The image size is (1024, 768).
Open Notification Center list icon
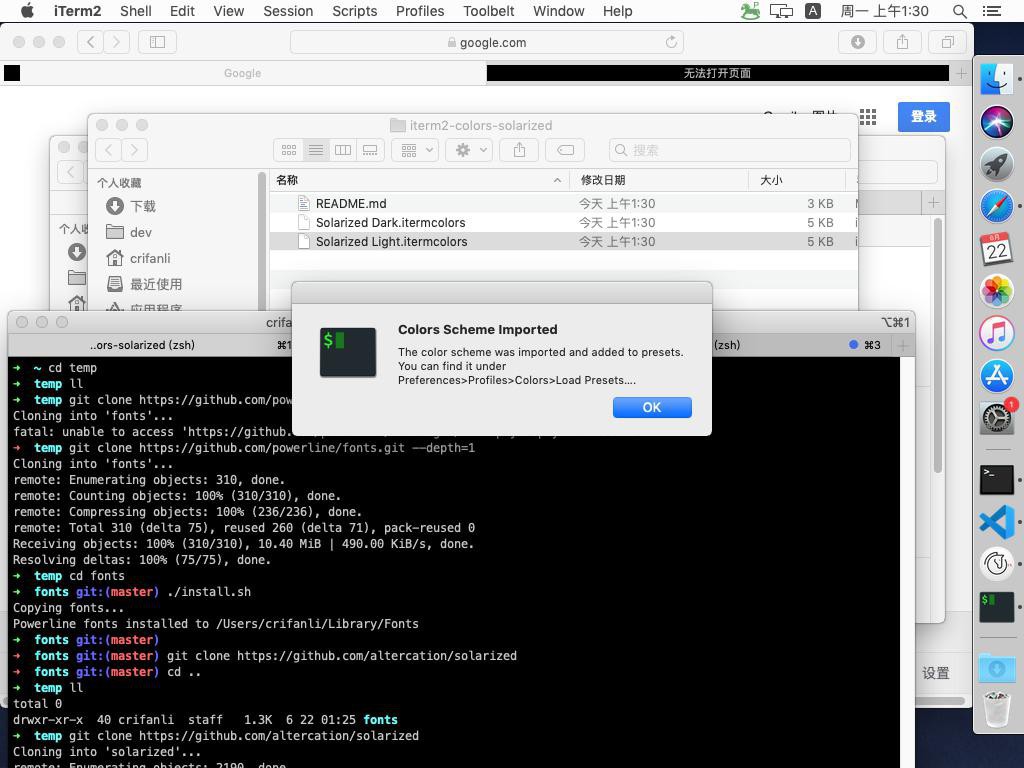tap(991, 11)
